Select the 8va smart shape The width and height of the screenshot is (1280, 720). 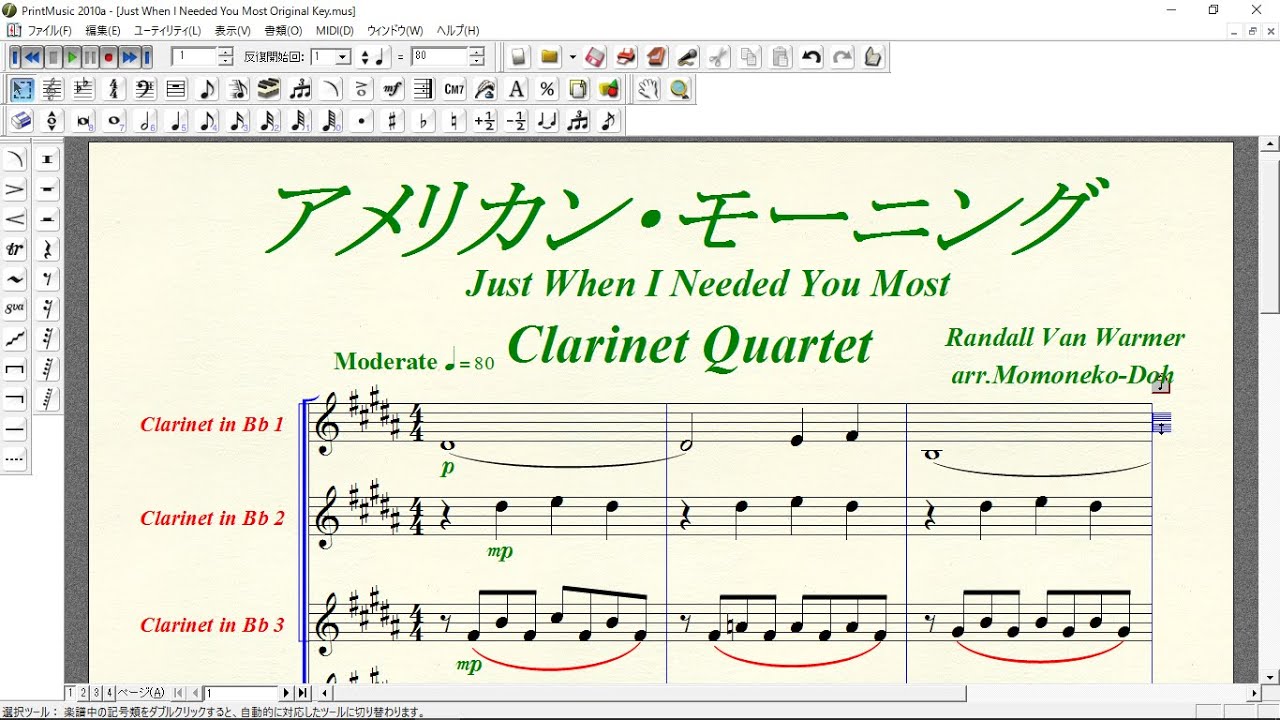tap(15, 309)
